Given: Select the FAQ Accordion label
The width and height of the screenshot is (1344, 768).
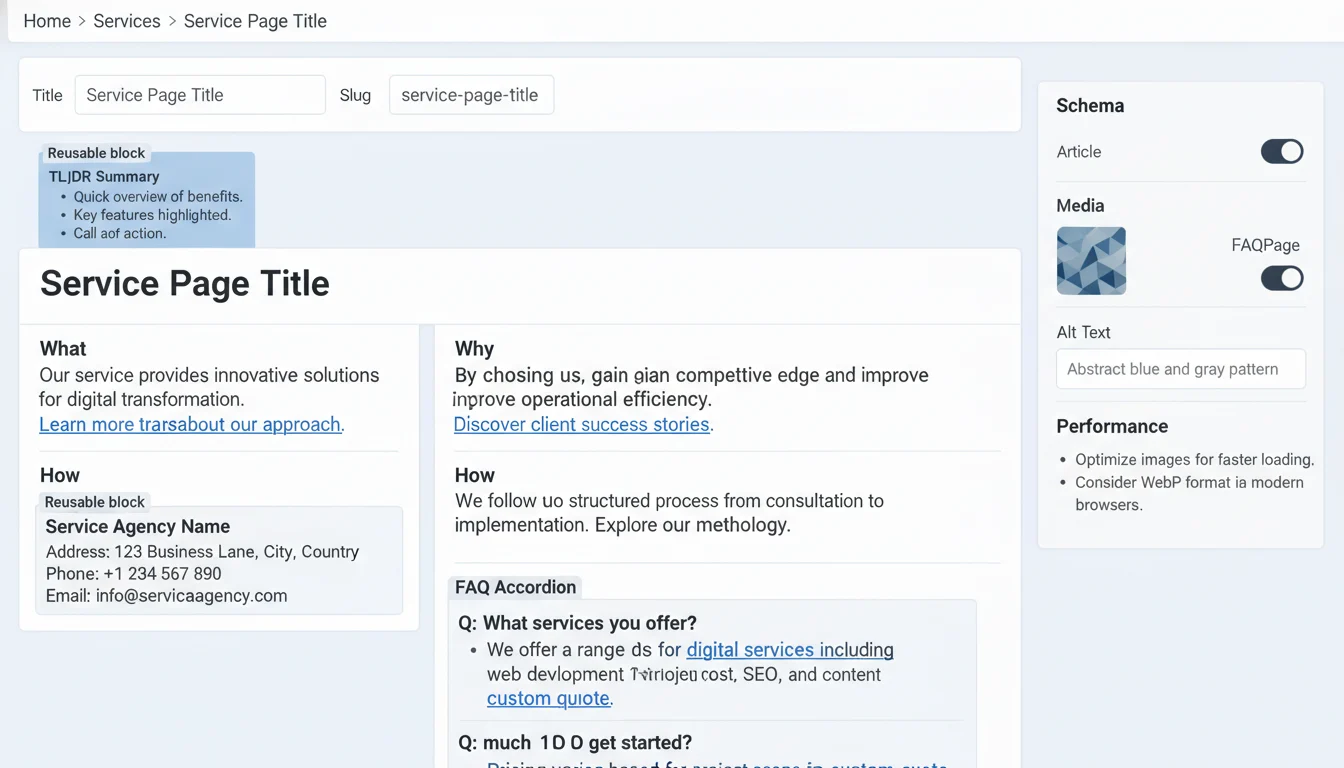Looking at the screenshot, I should [x=515, y=587].
